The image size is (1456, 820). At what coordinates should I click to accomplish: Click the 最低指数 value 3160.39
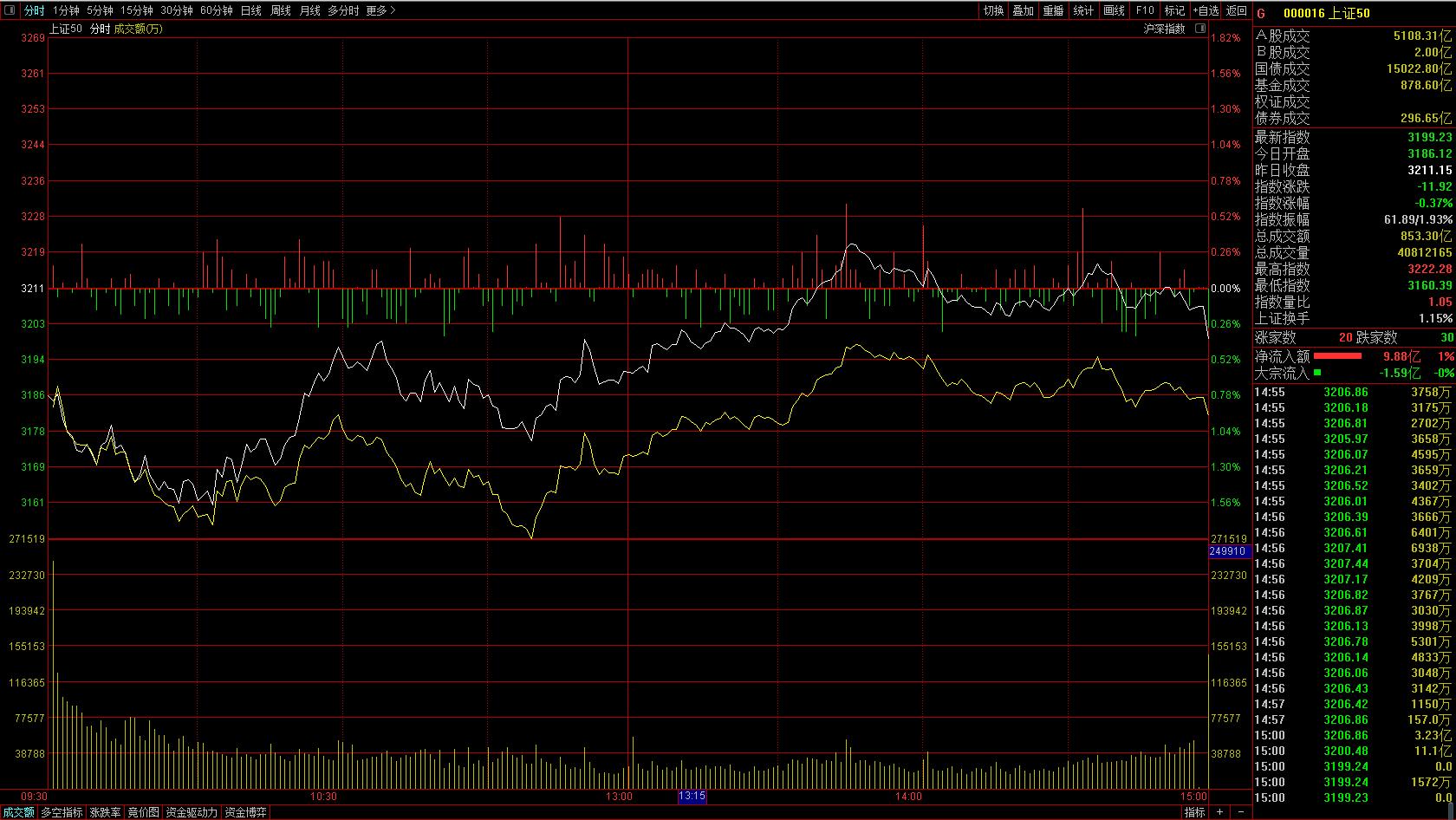click(1430, 285)
